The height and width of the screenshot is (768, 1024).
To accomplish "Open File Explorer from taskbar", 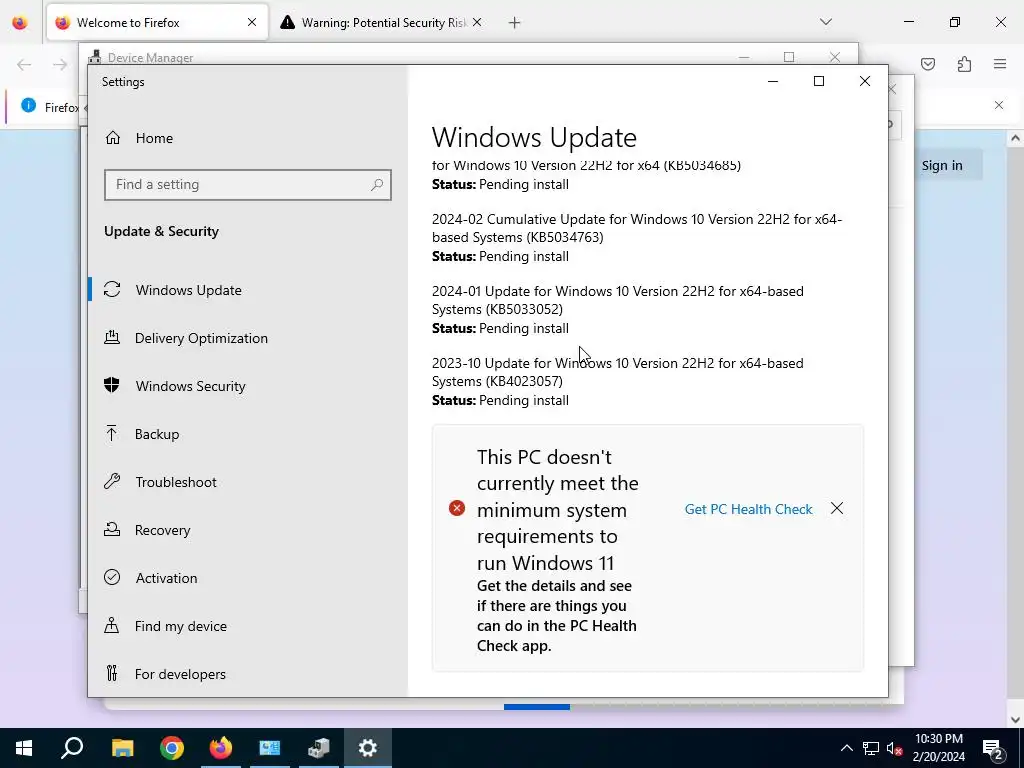I will click(122, 748).
